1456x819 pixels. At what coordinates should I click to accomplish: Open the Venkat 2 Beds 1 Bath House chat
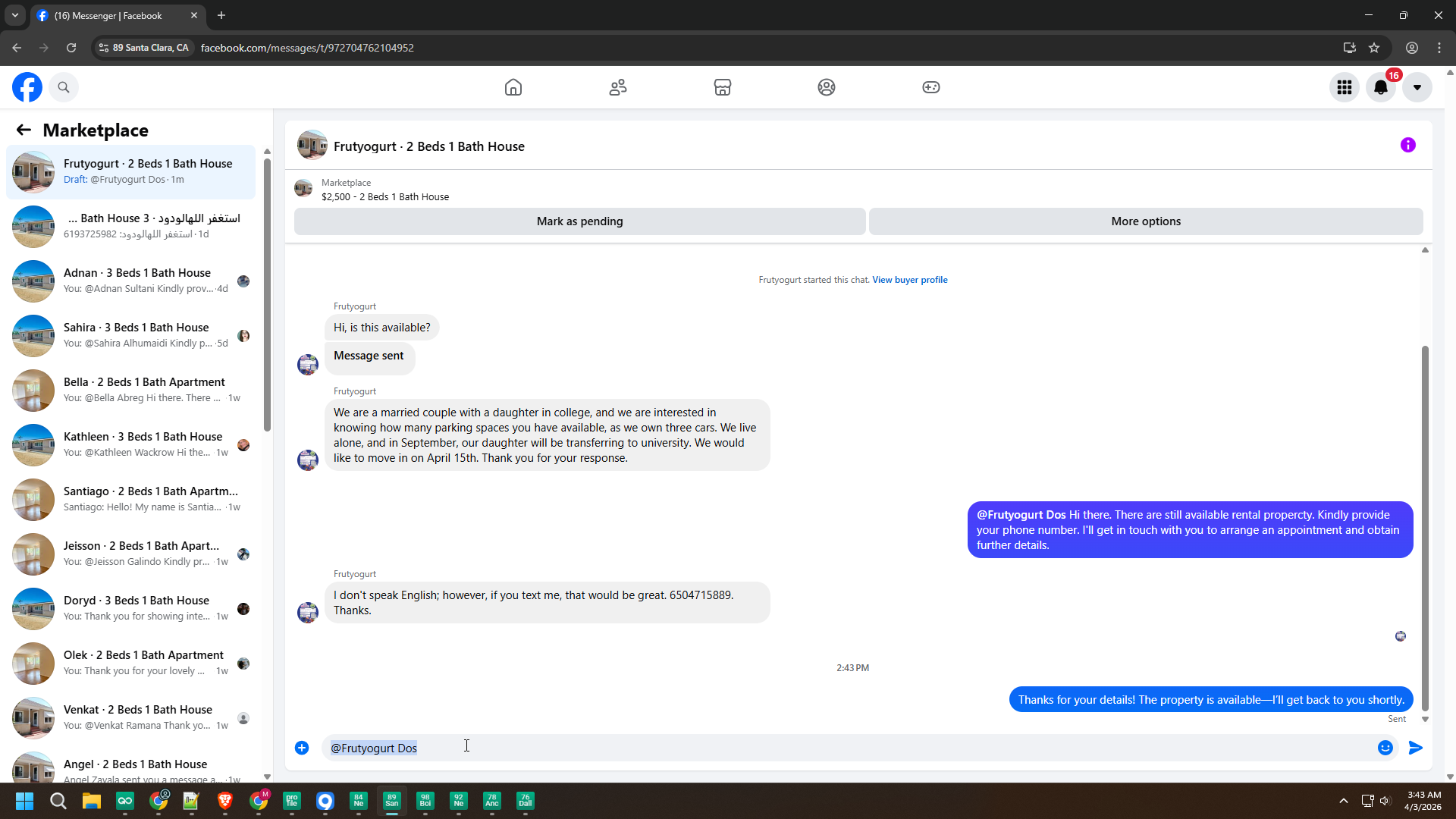pos(130,717)
